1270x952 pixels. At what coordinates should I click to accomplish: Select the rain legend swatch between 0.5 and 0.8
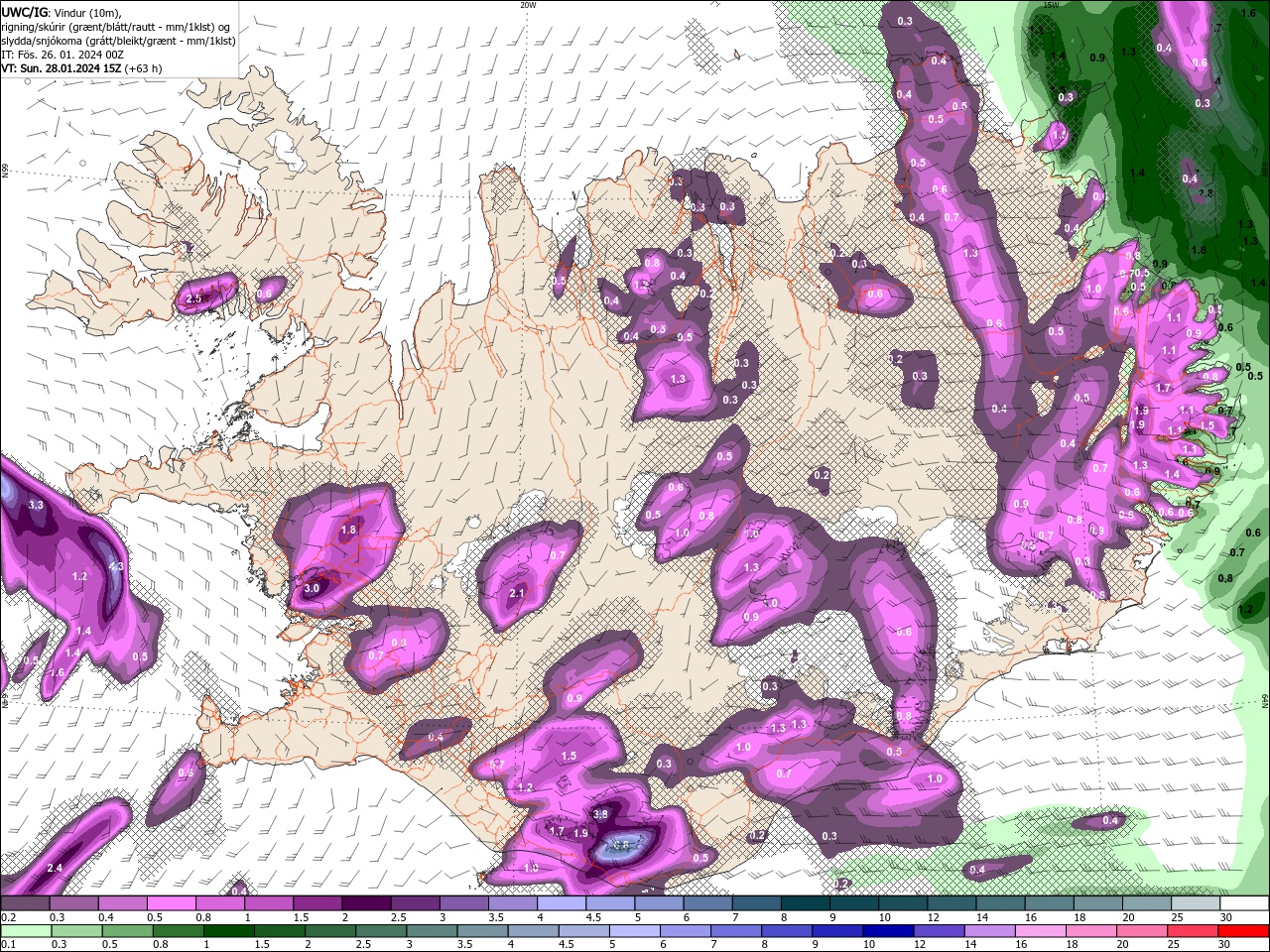pos(127,931)
